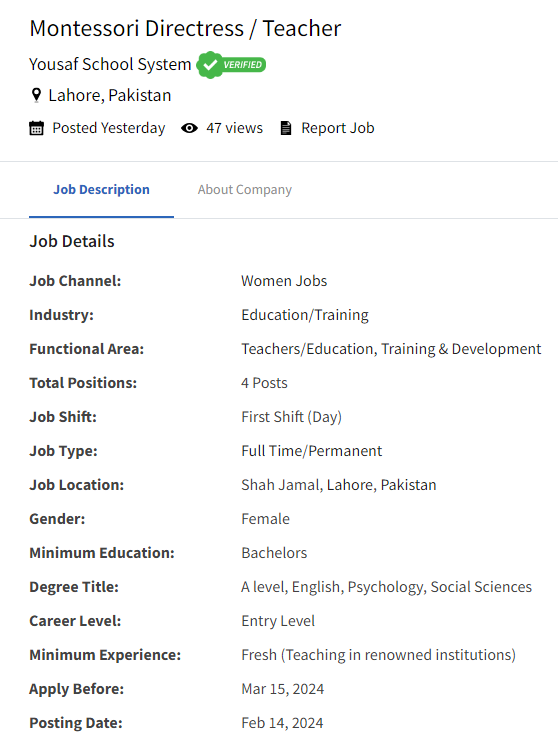Open the Yousaf School System company link
Viewport: 558px width, 754px height.
tap(110, 64)
